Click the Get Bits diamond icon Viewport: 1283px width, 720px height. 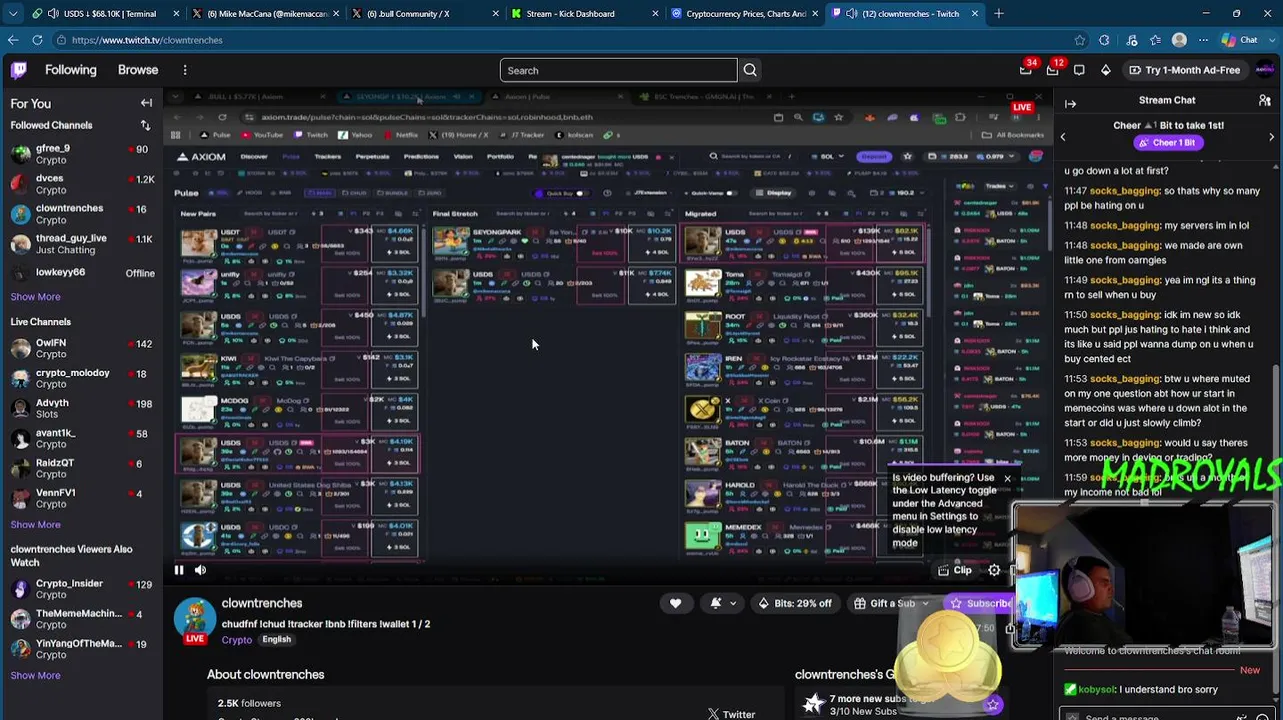1105,70
